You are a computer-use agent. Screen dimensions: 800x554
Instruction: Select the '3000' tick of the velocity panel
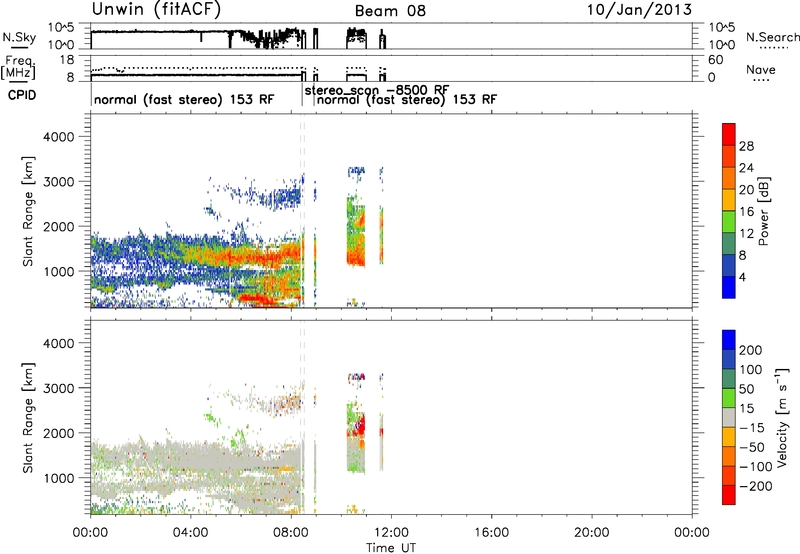point(59,388)
